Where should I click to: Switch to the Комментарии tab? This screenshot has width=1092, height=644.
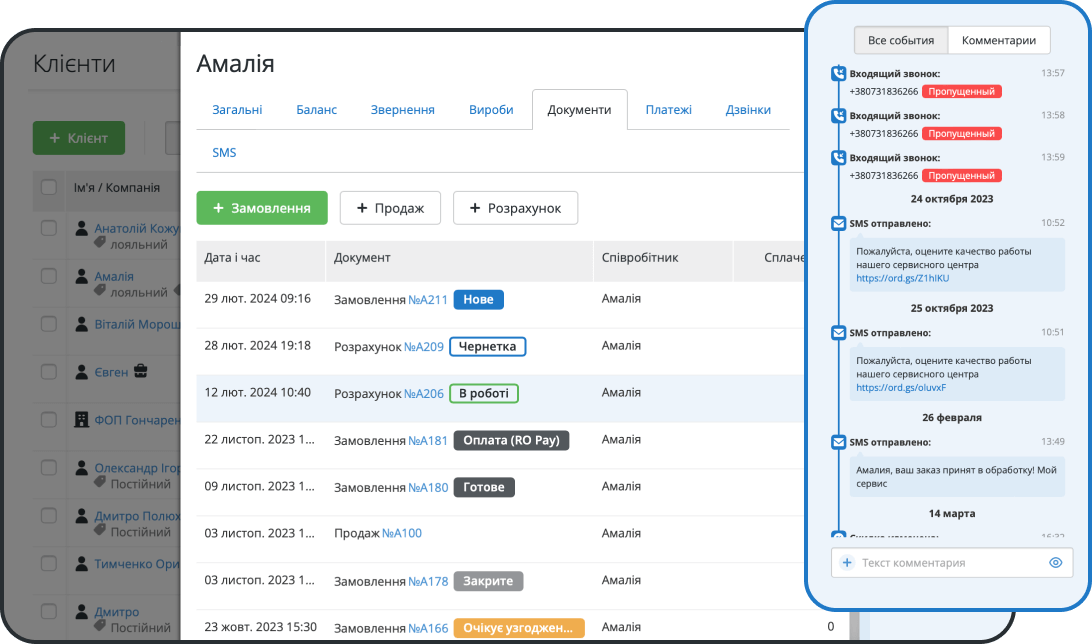[x=998, y=40]
